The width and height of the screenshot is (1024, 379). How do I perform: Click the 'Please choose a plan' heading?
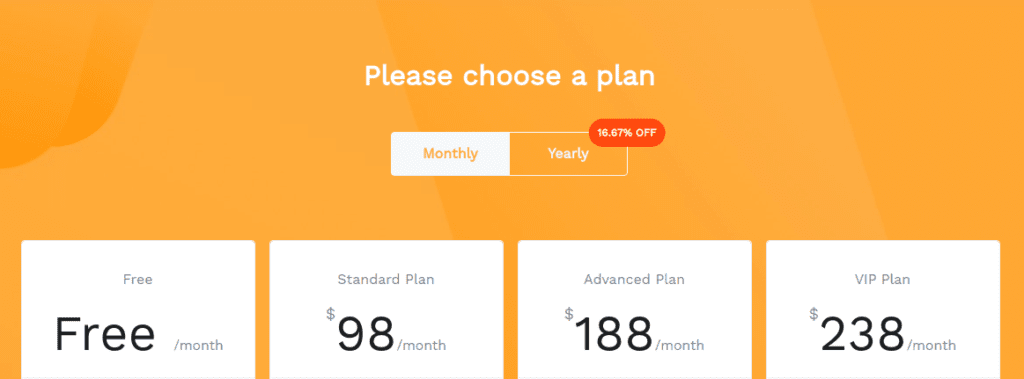tap(509, 76)
